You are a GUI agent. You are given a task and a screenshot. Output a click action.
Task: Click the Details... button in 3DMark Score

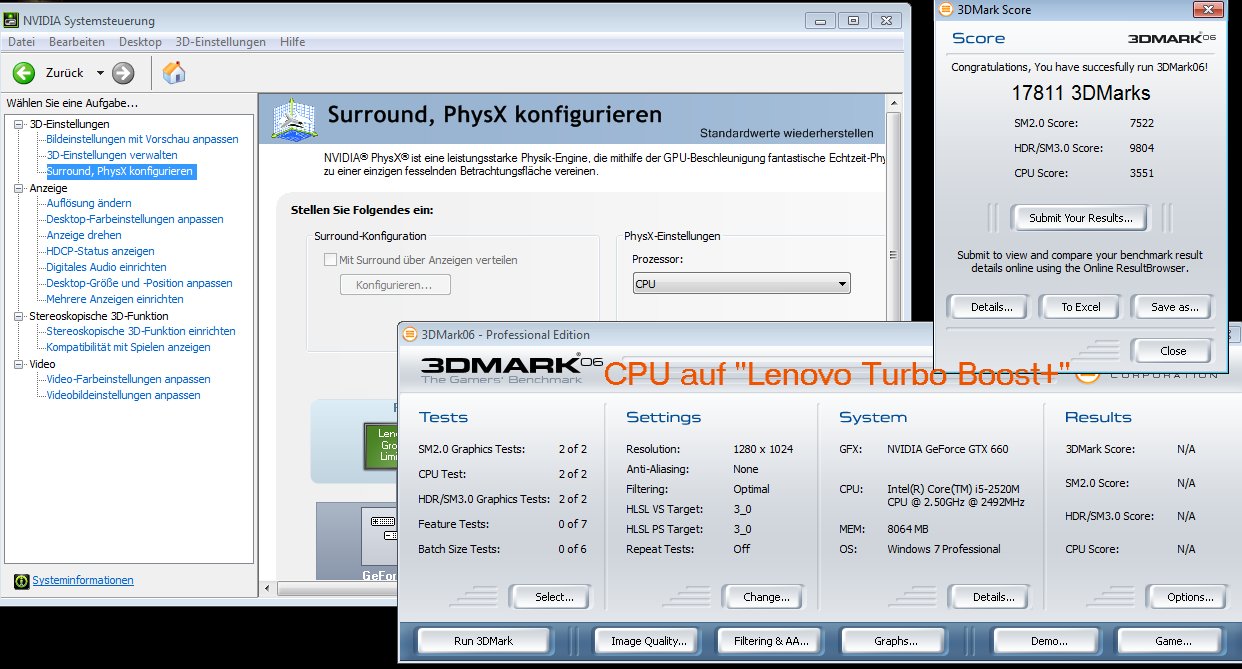click(992, 307)
